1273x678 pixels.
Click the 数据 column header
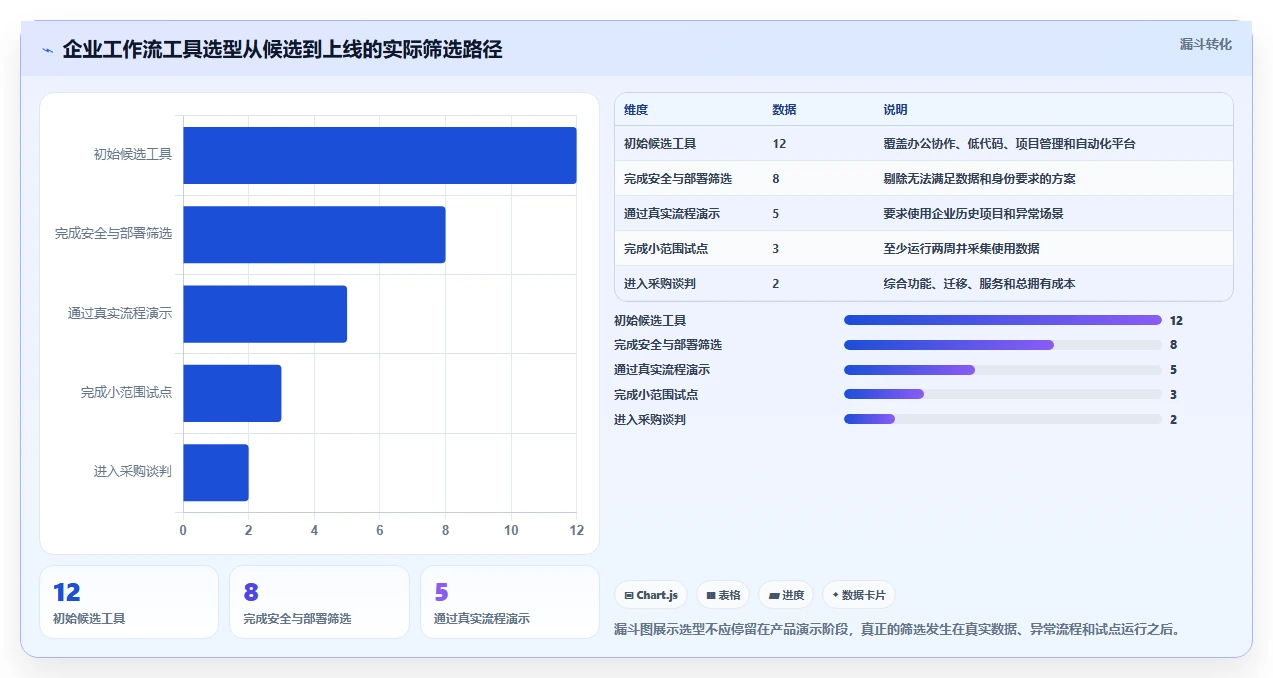pos(784,110)
